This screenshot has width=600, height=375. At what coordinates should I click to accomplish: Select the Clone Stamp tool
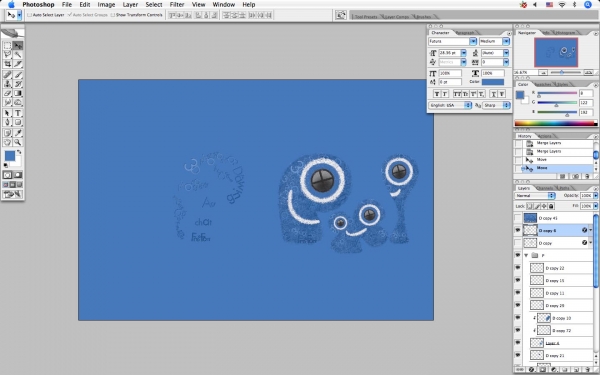pos(7,84)
